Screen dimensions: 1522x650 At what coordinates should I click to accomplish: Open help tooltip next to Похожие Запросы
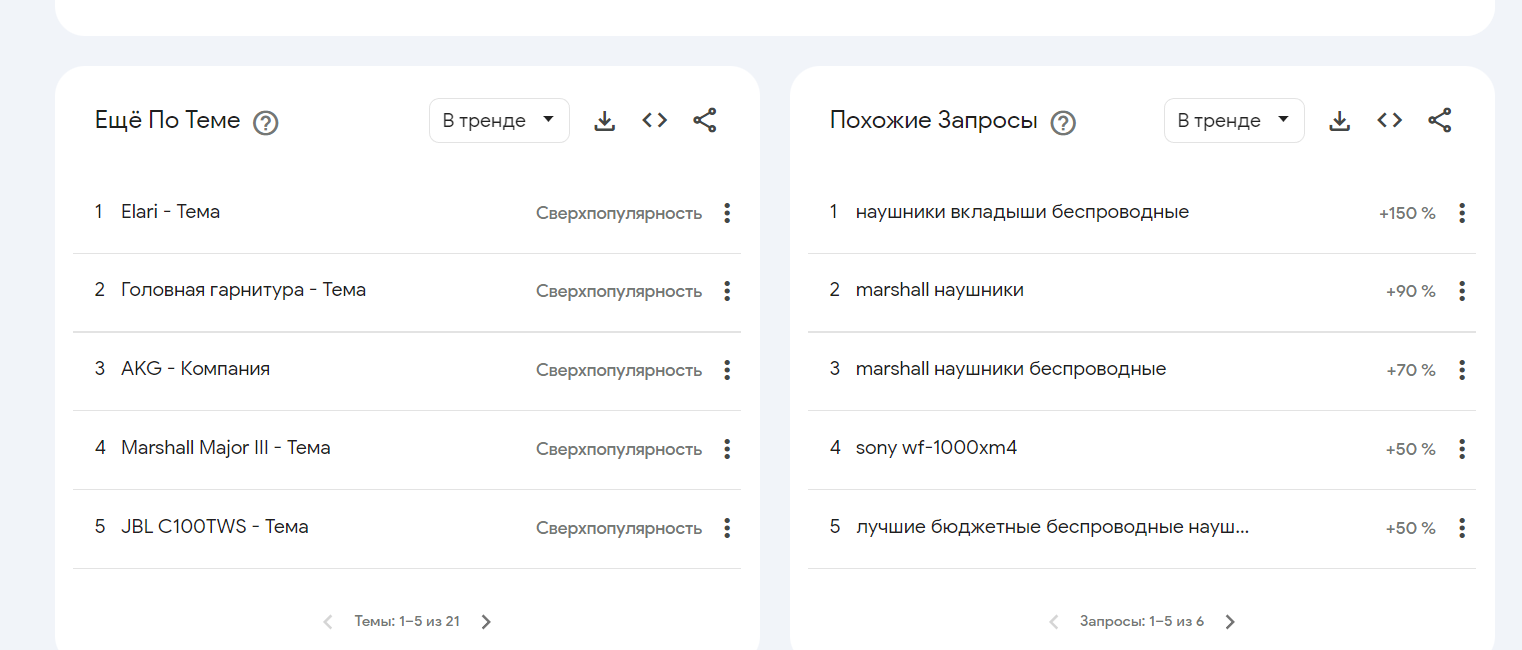tap(1063, 123)
